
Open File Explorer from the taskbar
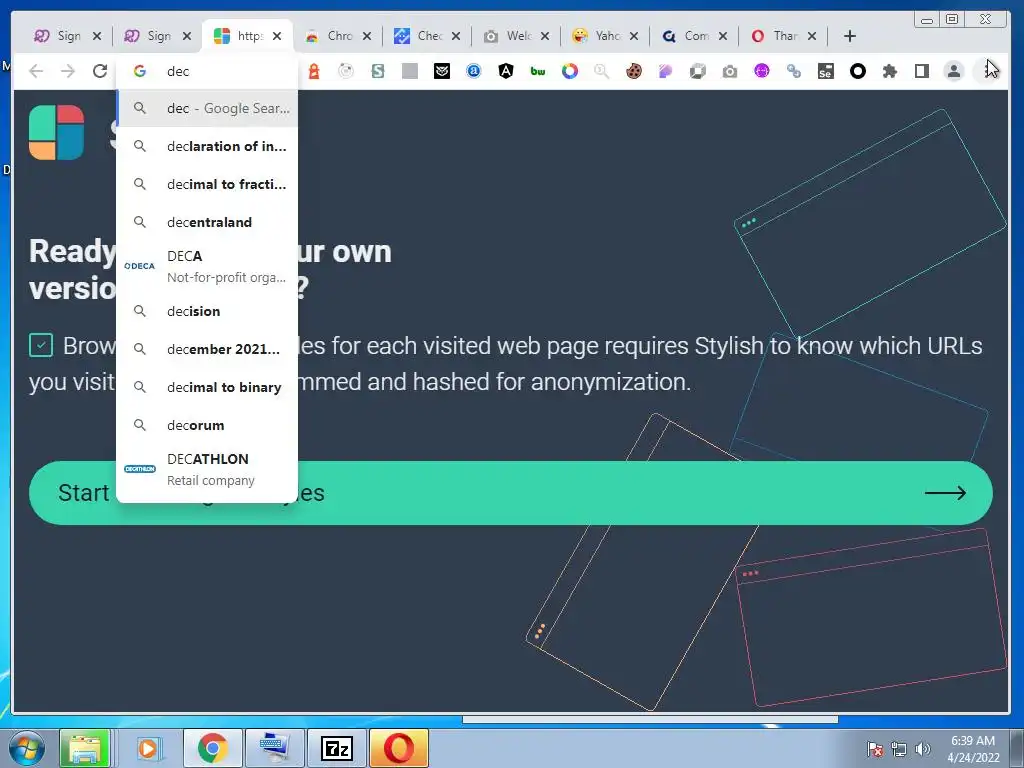pyautogui.click(x=85, y=748)
